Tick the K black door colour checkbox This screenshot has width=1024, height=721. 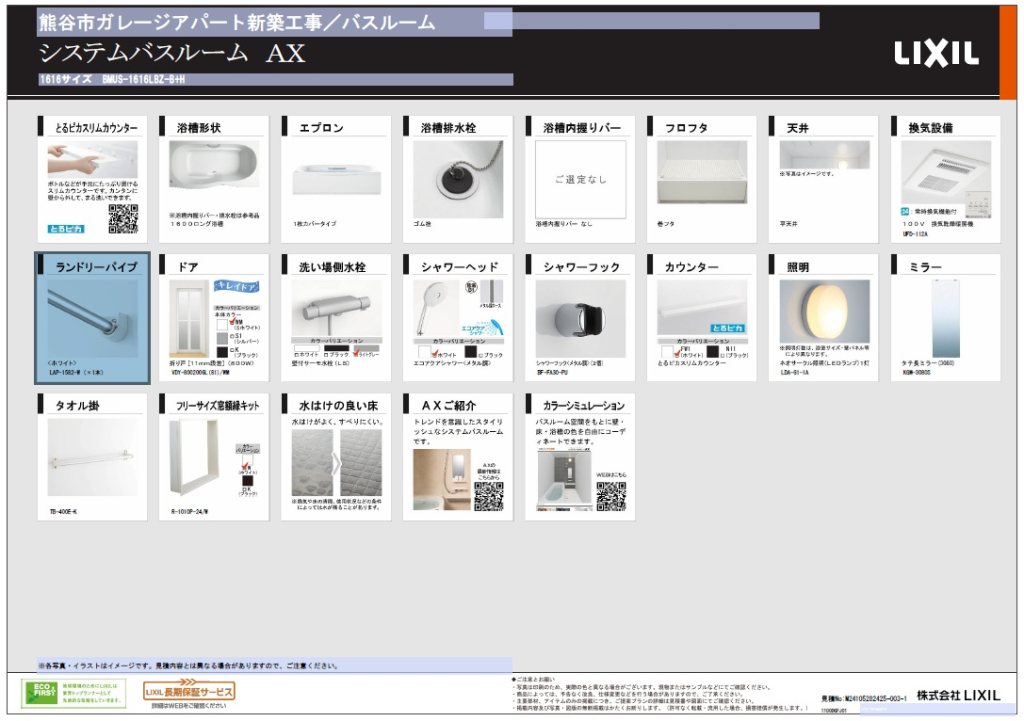pyautogui.click(x=232, y=350)
